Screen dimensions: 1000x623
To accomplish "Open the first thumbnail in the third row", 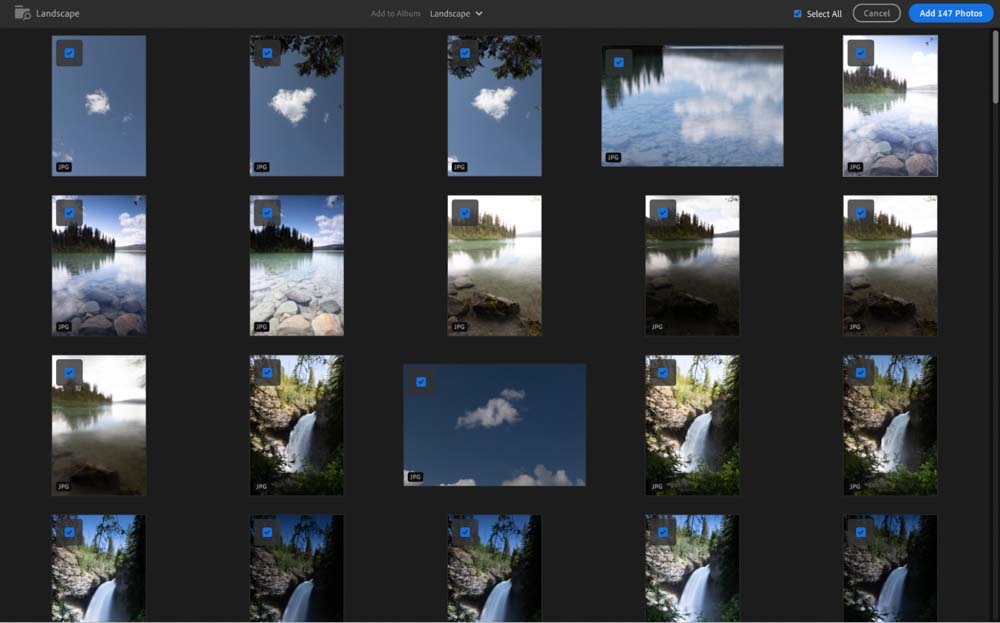I will tap(99, 425).
